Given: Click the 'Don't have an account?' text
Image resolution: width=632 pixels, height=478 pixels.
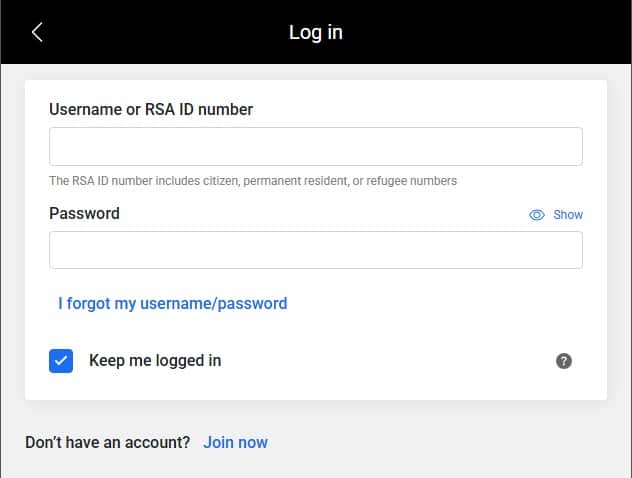Looking at the screenshot, I should coord(108,442).
